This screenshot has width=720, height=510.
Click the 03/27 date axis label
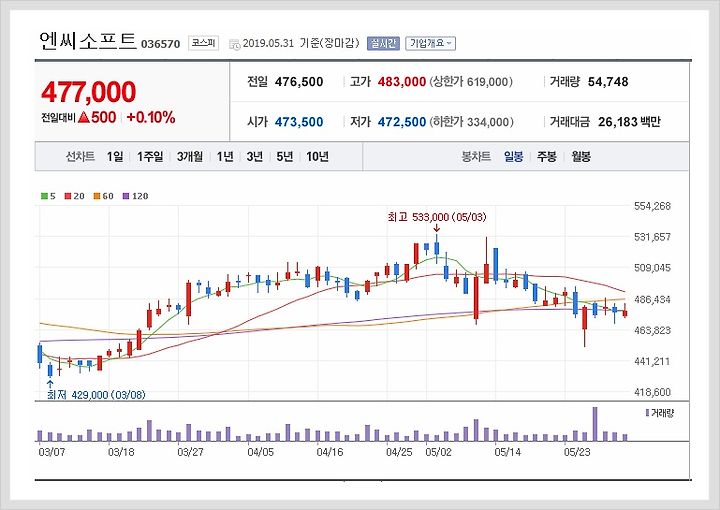click(x=190, y=452)
